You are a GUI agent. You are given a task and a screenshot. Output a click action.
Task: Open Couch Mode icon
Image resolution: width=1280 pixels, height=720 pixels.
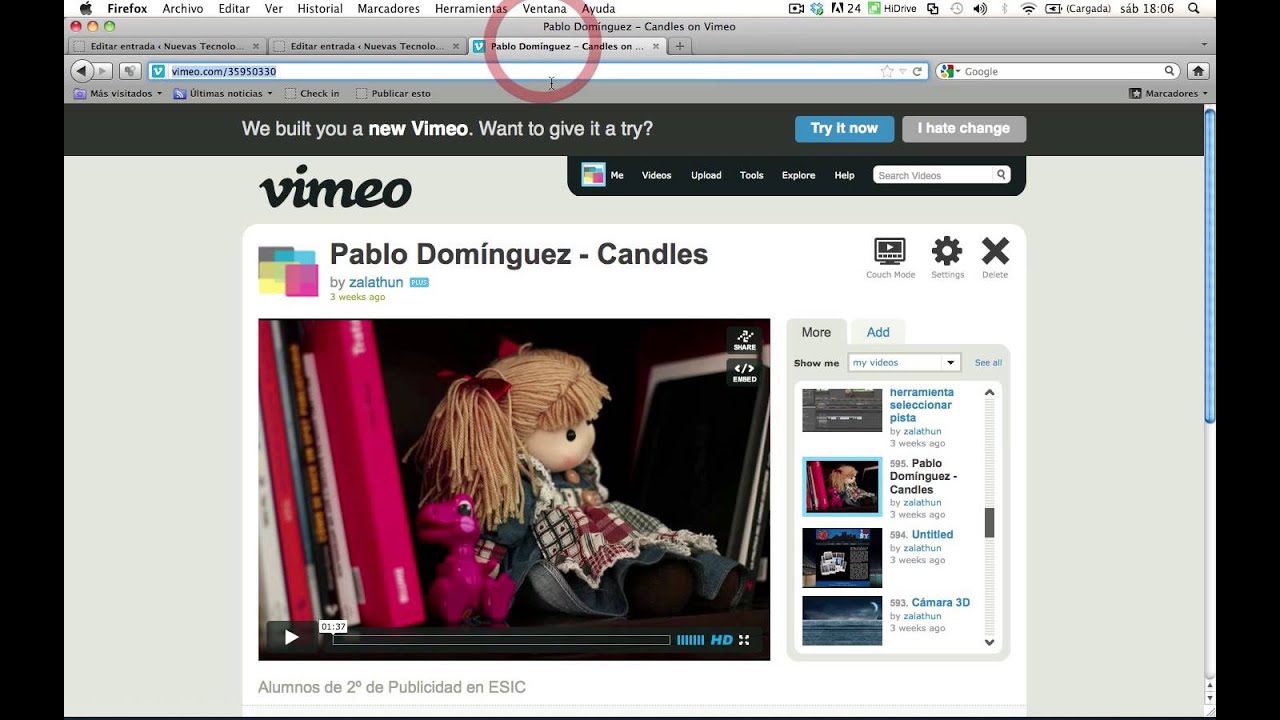[x=889, y=251]
